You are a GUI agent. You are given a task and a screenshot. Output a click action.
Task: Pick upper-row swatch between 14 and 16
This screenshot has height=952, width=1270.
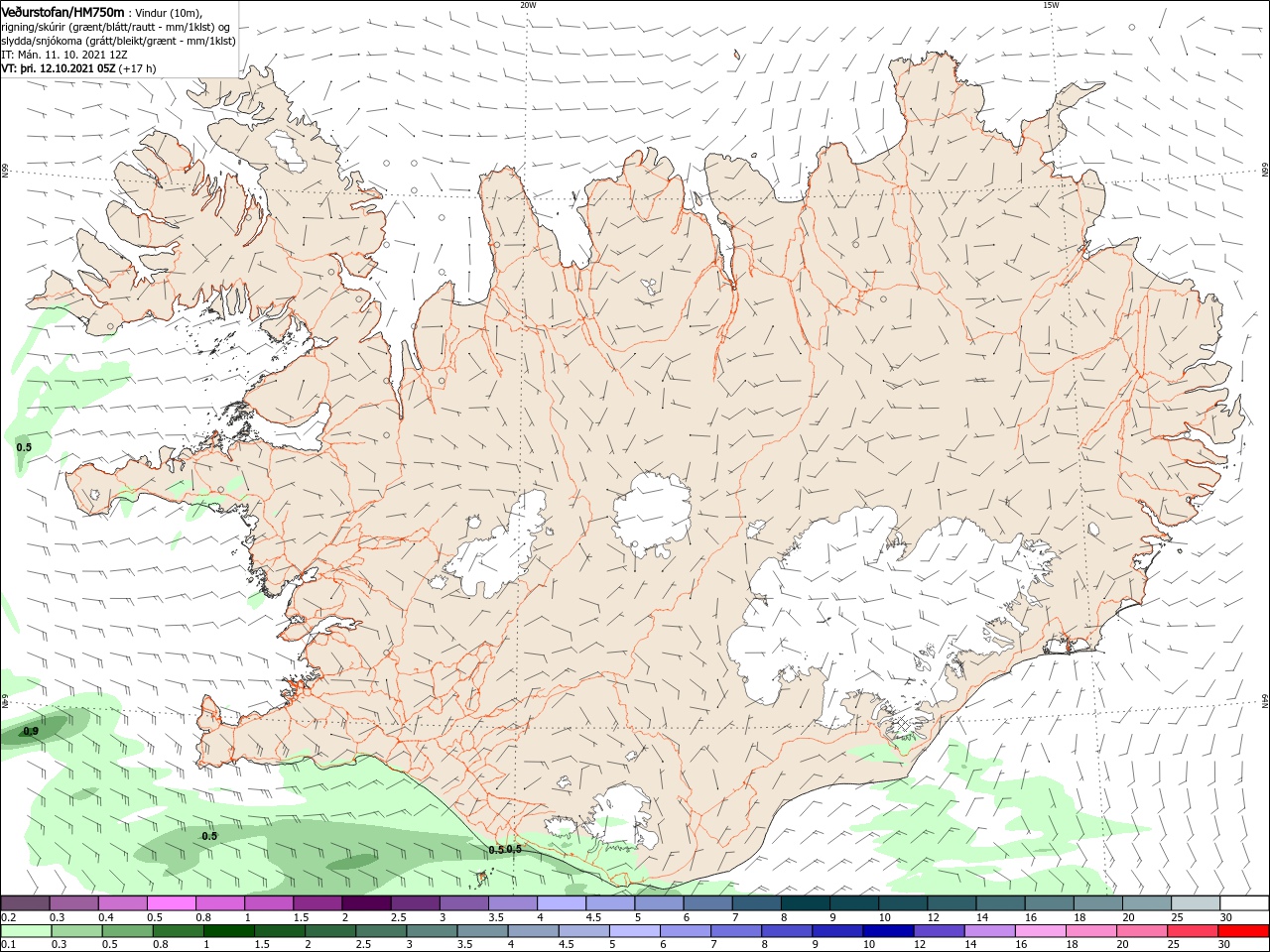[999, 903]
